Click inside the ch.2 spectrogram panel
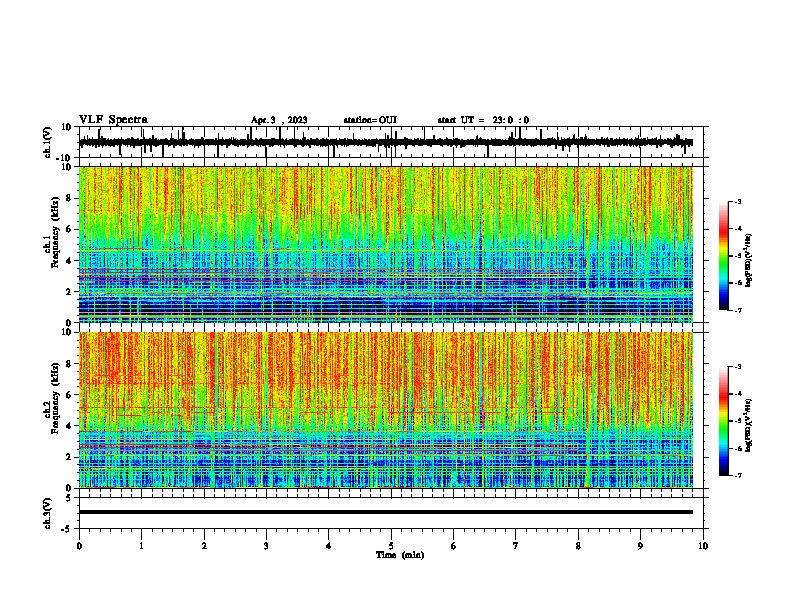This screenshot has width=792, height=612. [x=386, y=410]
